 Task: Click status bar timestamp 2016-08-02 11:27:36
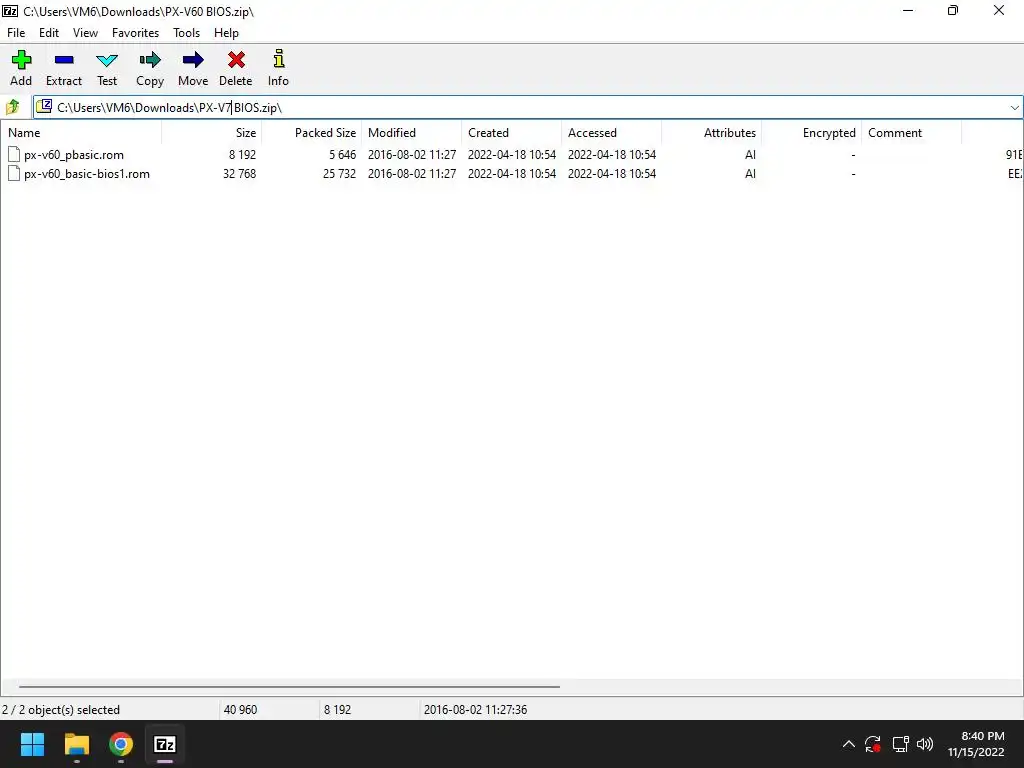[x=475, y=710]
